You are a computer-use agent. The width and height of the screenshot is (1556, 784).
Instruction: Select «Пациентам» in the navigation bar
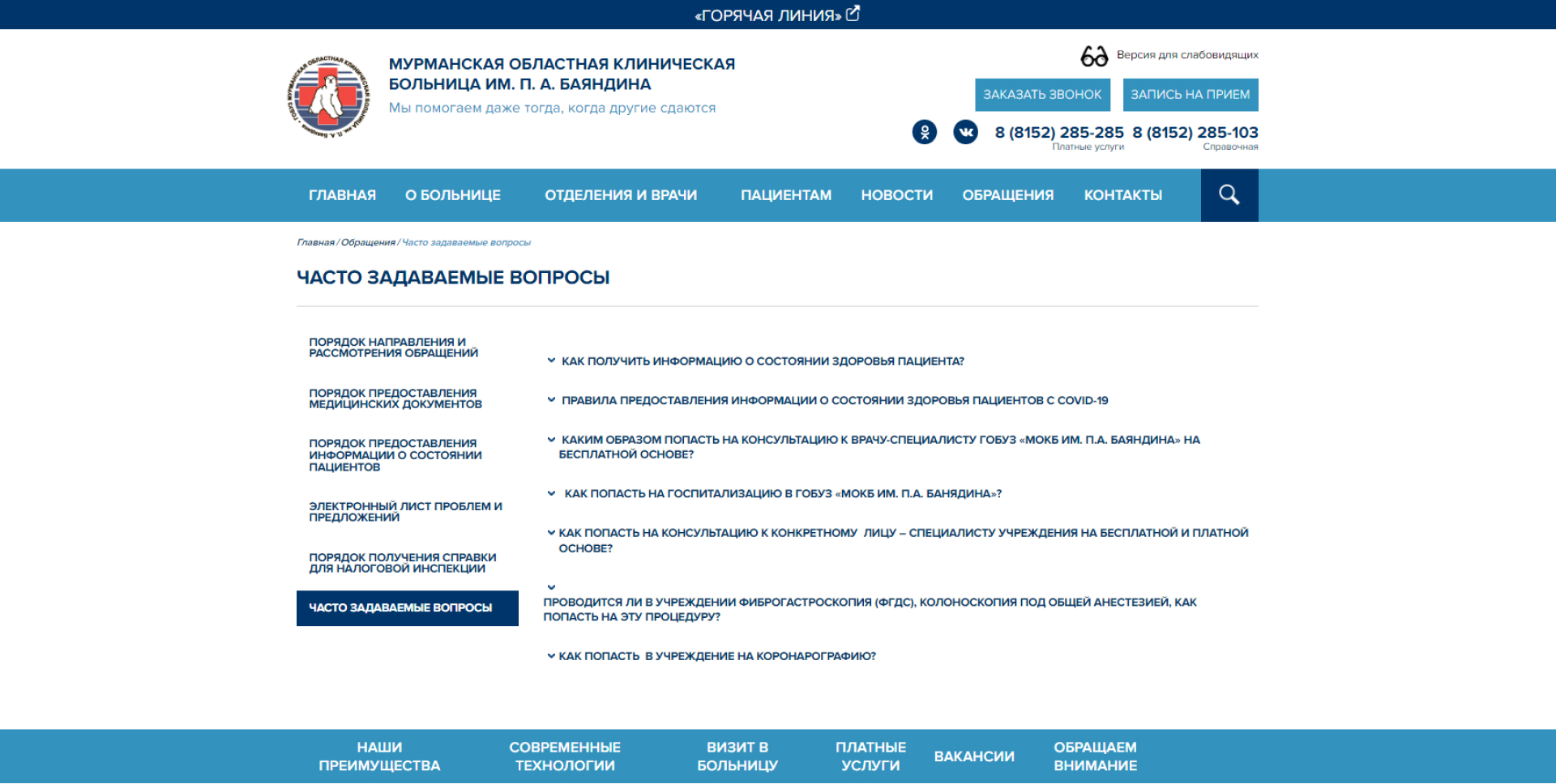[x=785, y=195]
